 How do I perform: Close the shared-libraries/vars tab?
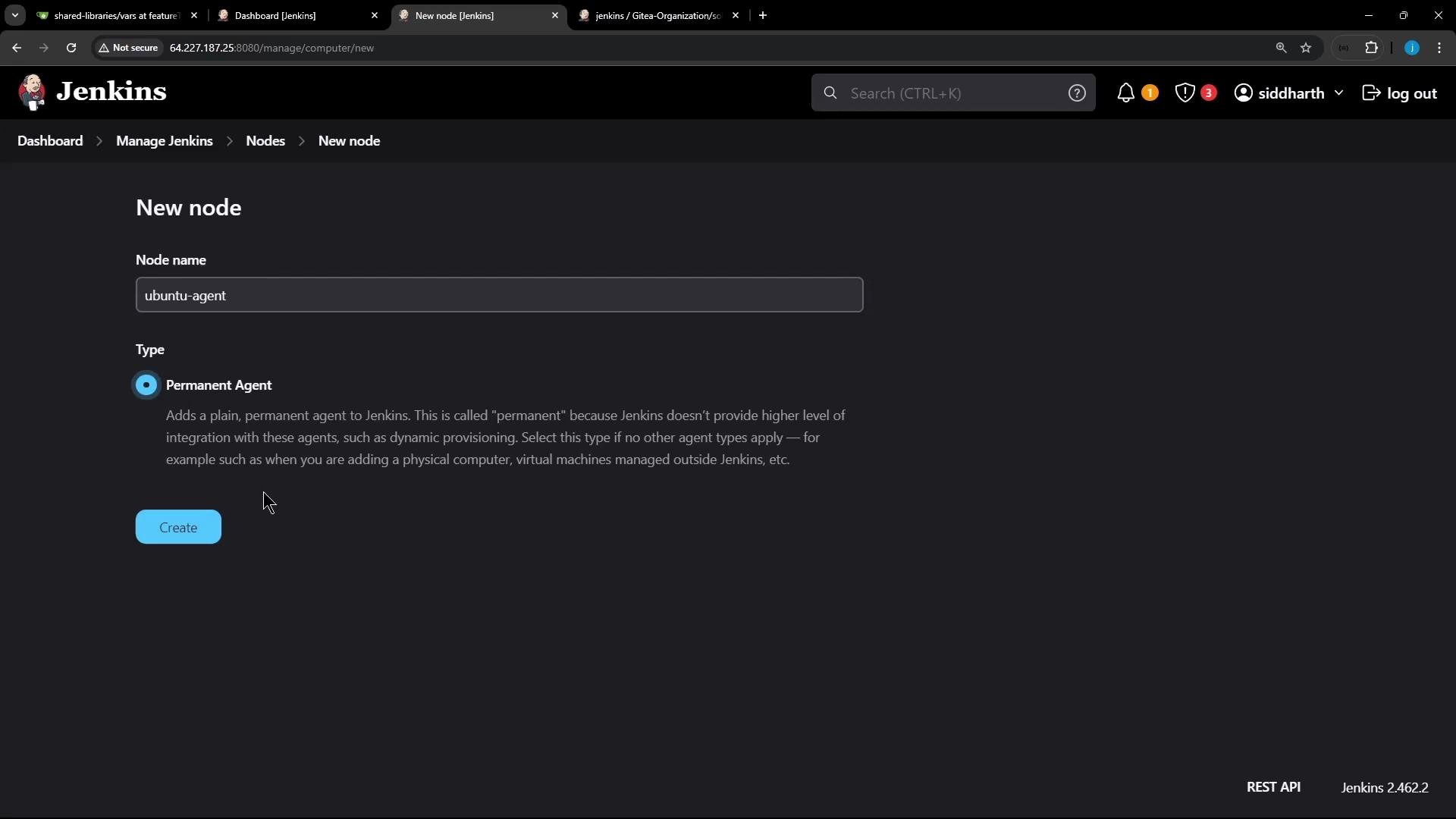pos(194,15)
